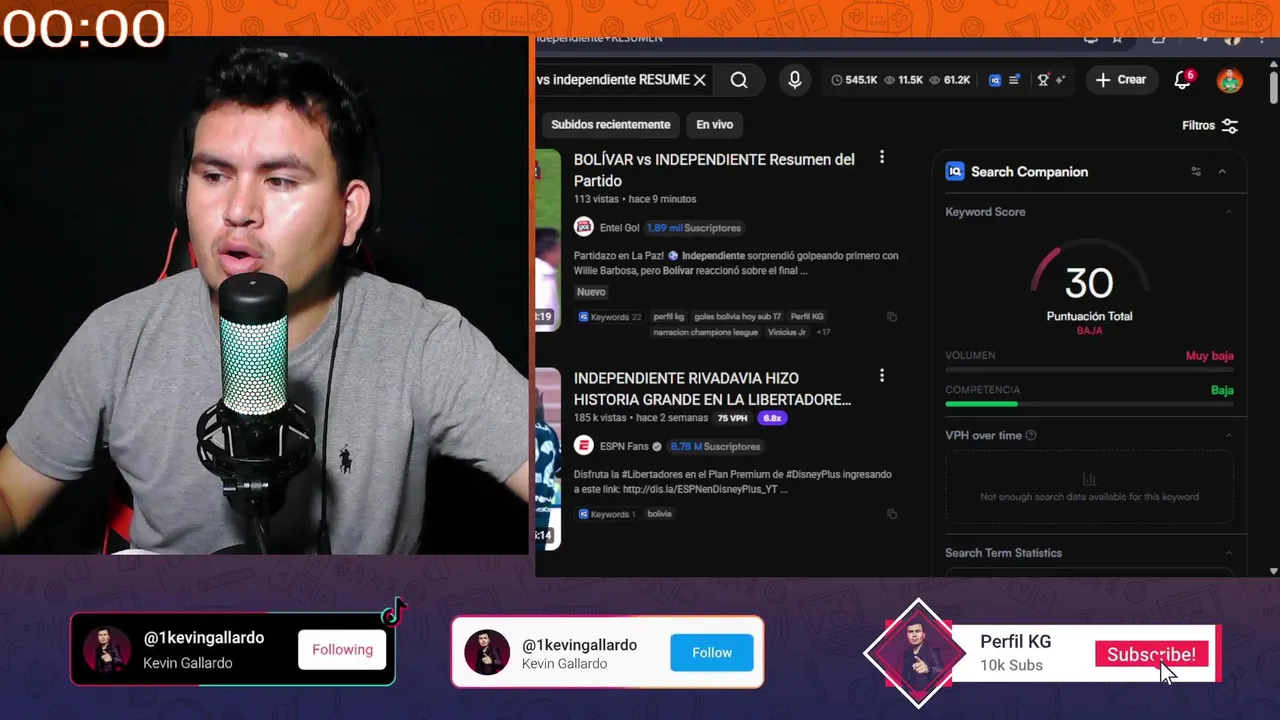This screenshot has height=720, width=1280.
Task: Select the 'En vivo' filter chip
Action: point(715,125)
